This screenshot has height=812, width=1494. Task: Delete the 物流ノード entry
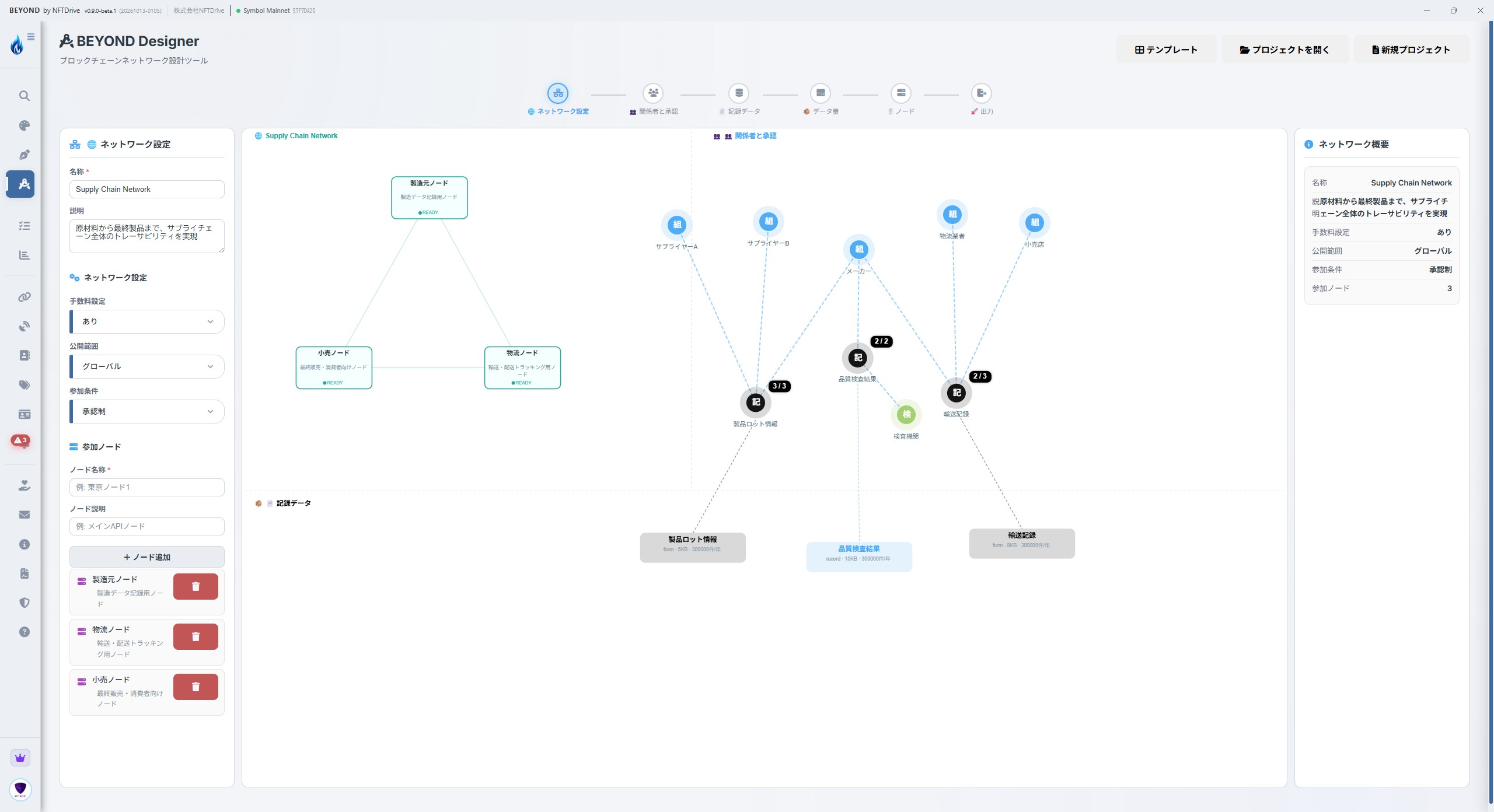click(196, 636)
